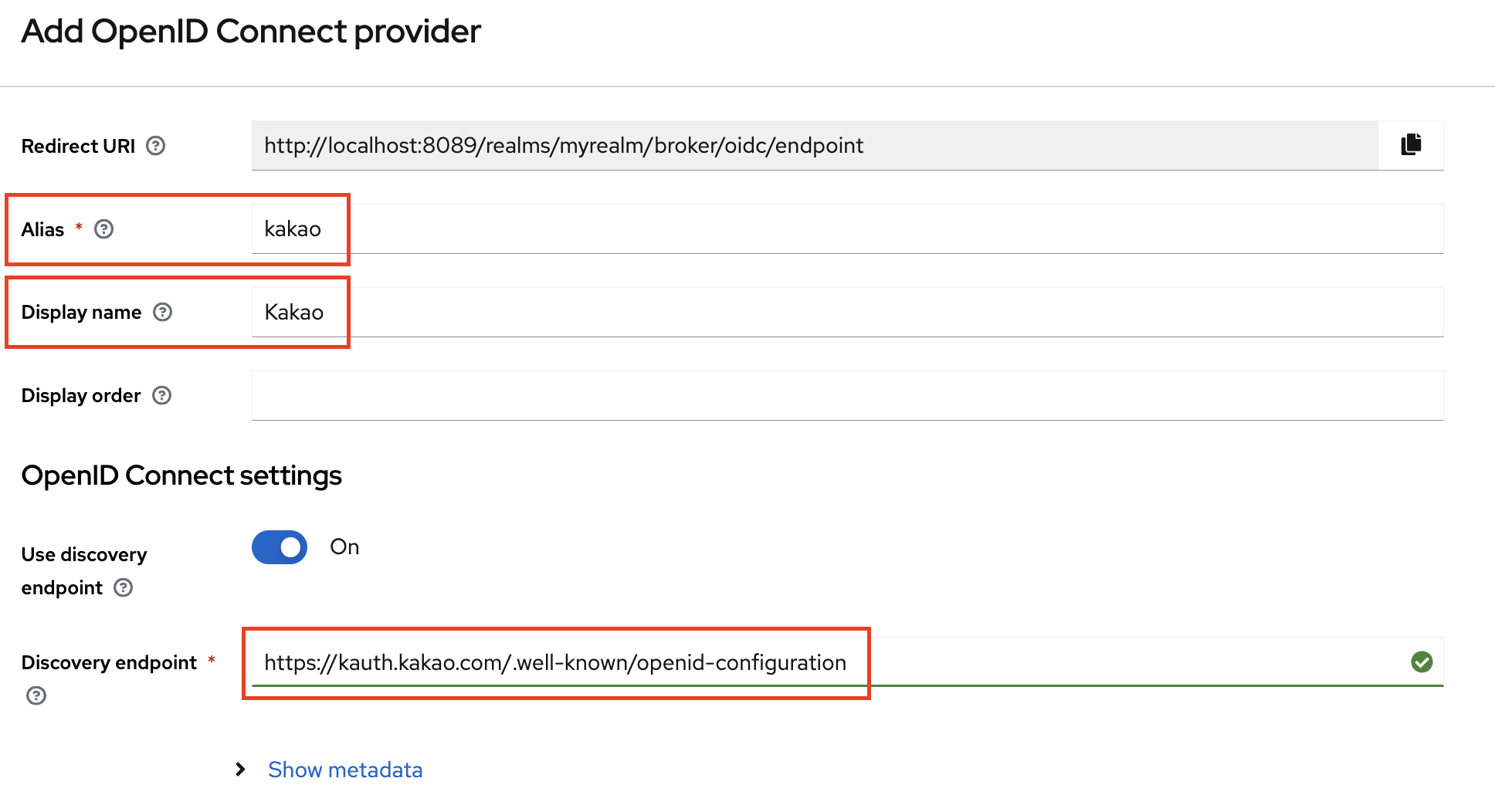Open help for Use discovery endpoint

pyautogui.click(x=124, y=587)
